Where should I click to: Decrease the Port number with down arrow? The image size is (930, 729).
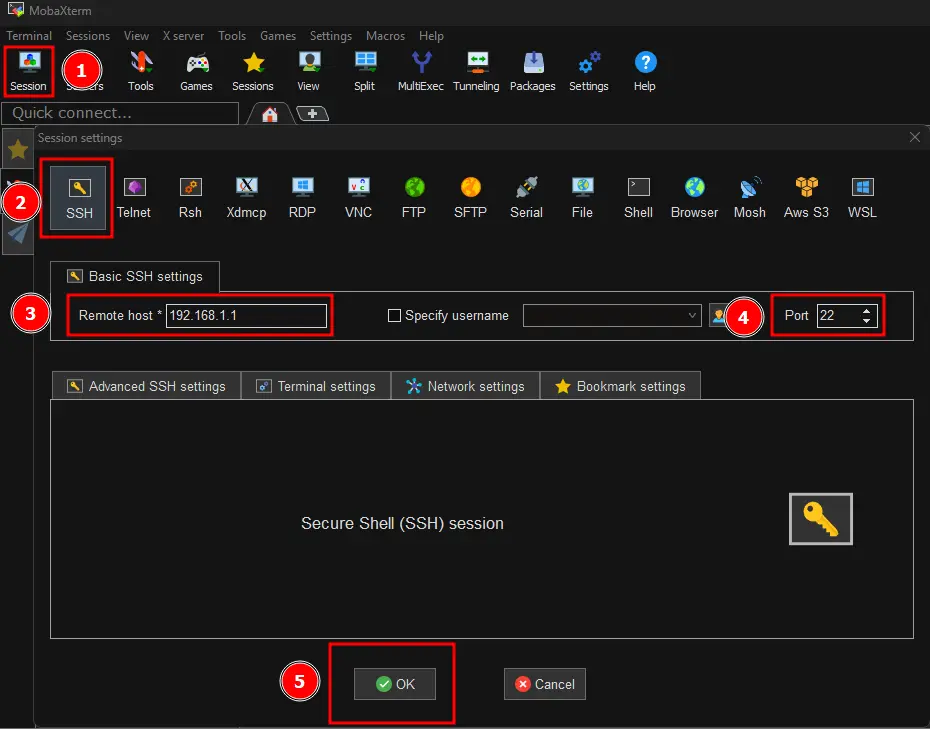pyautogui.click(x=867, y=320)
